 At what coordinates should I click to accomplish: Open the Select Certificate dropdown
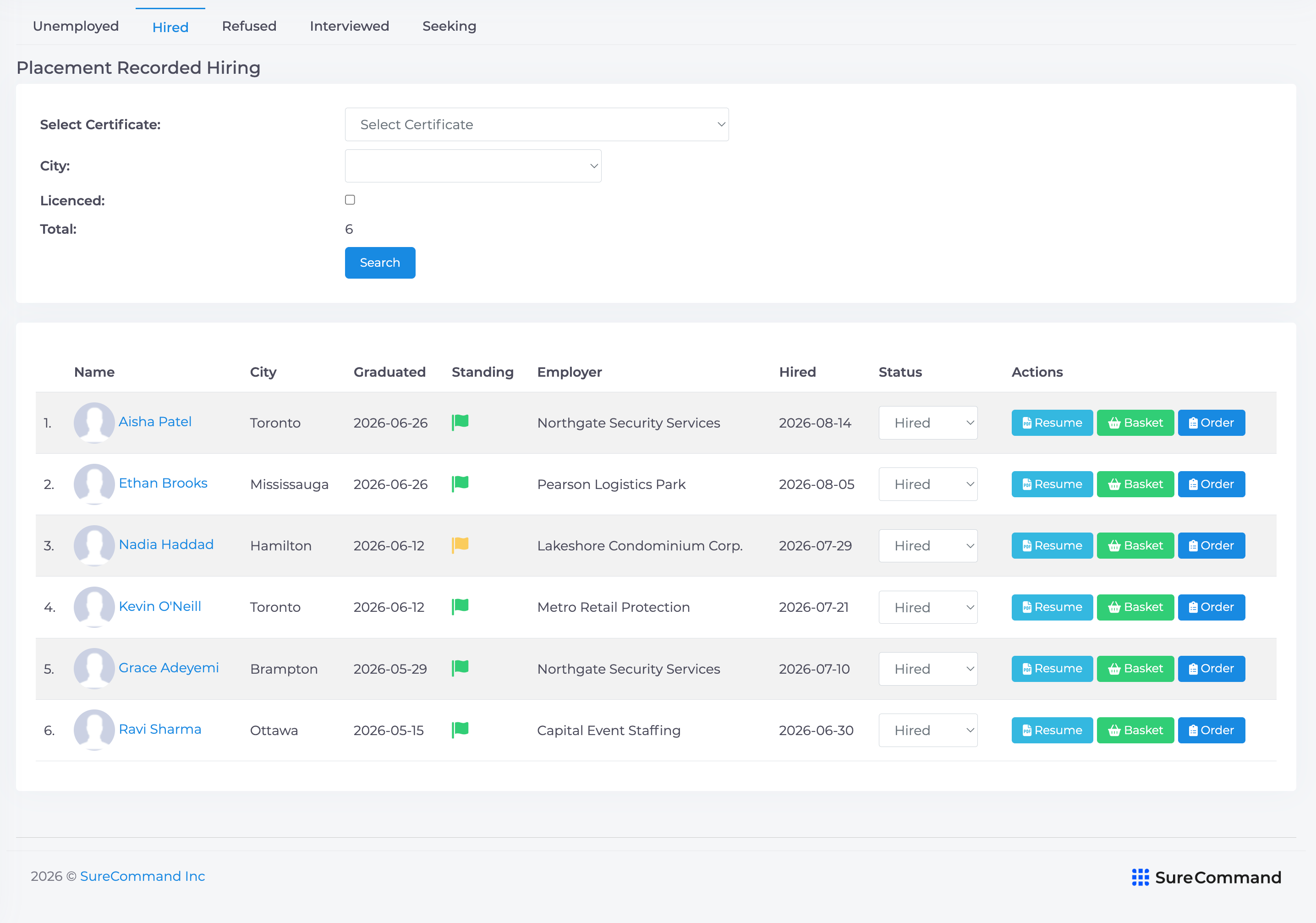point(537,124)
